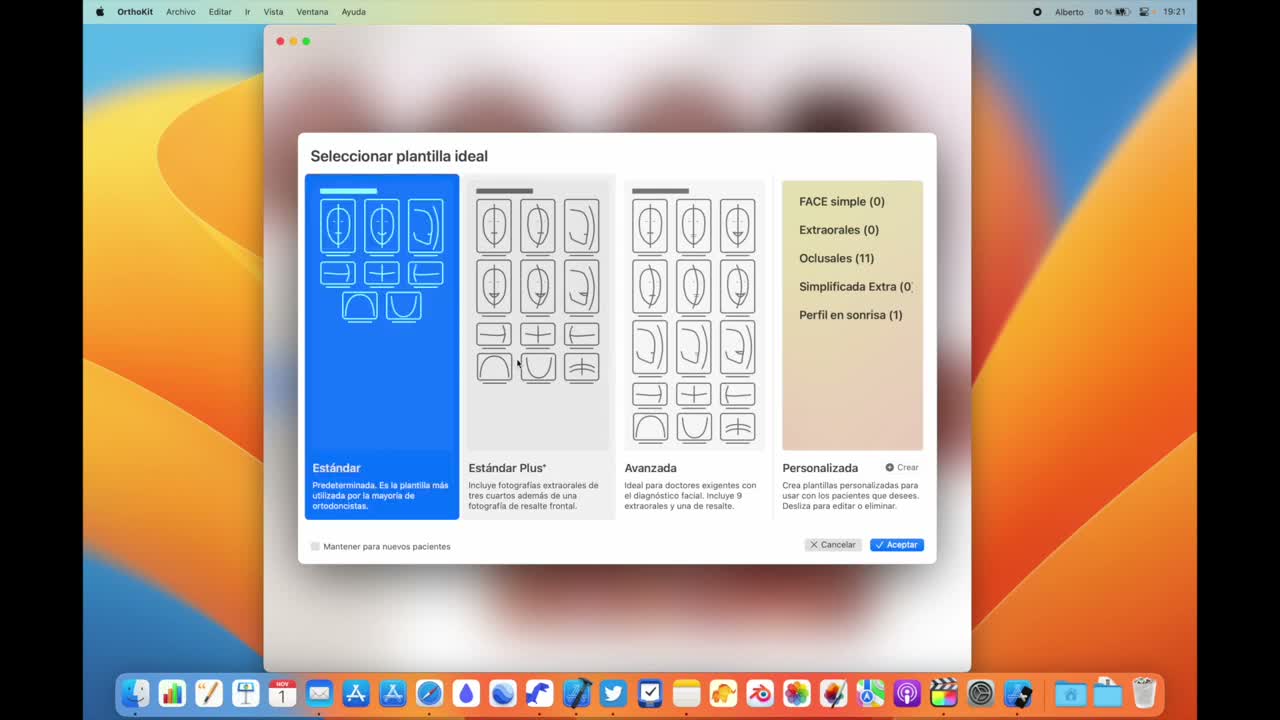Enable Mantener para nuevos pacientes checkbox
This screenshot has height=720, width=1280.
(x=315, y=546)
